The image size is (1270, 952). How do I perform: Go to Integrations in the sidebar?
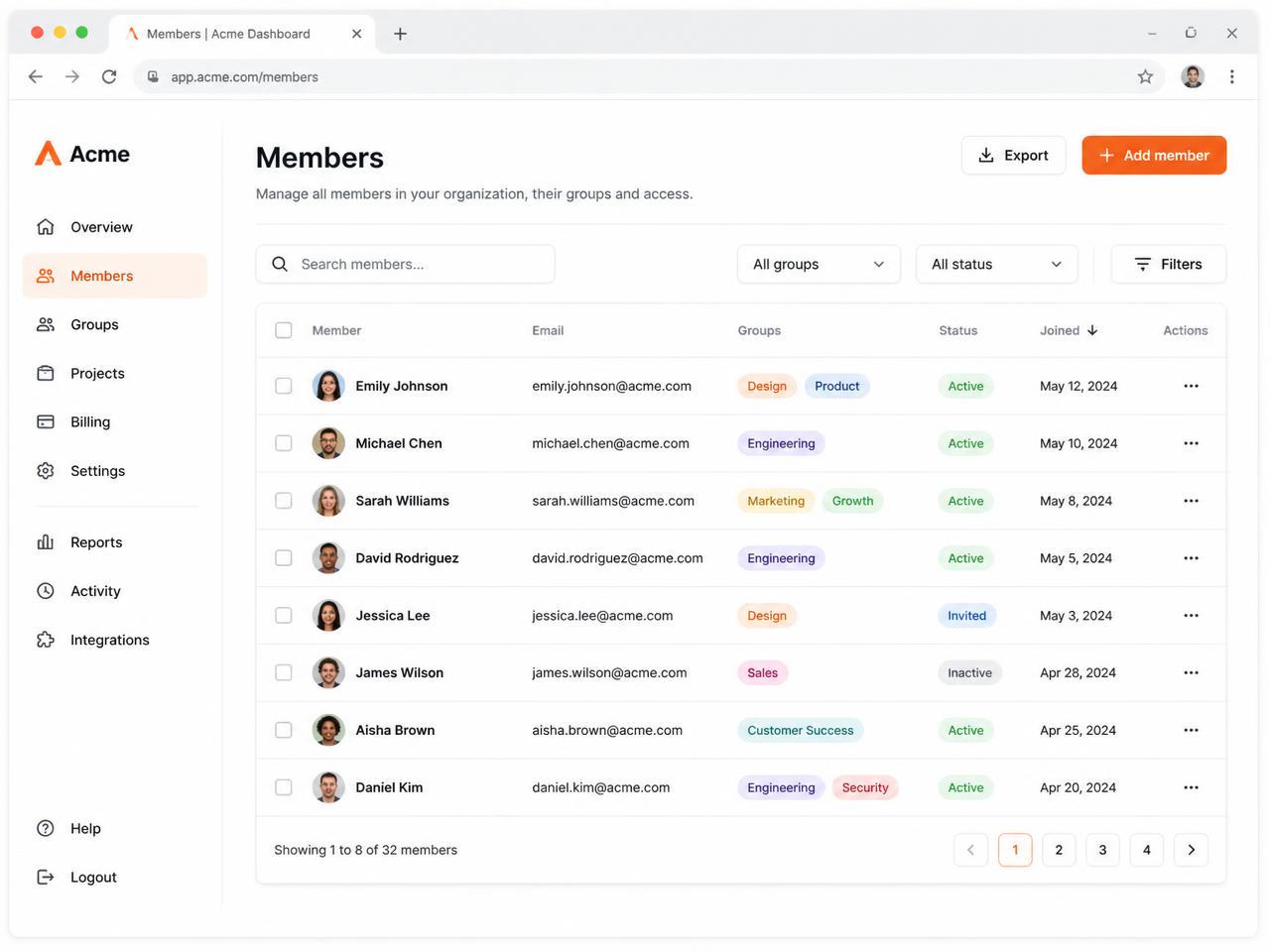[115, 640]
